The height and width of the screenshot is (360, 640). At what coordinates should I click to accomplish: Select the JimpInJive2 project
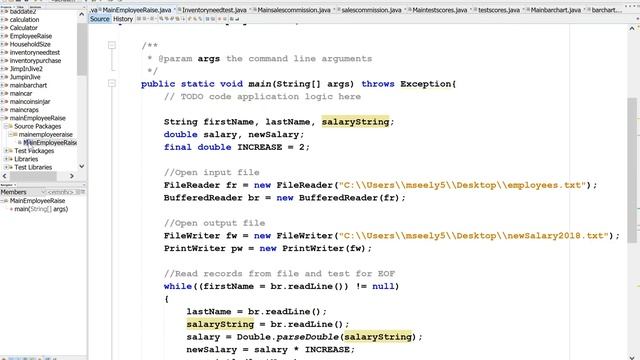(26, 69)
